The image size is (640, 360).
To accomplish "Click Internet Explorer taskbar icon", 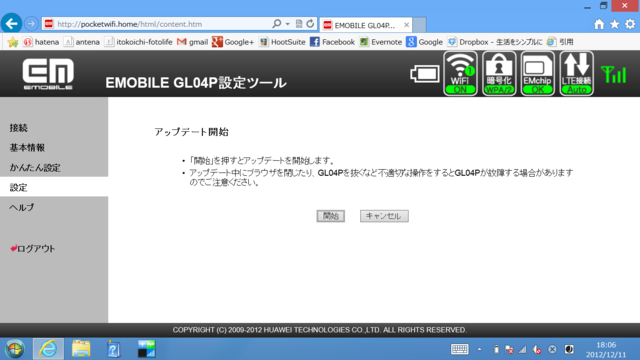I will [48, 349].
